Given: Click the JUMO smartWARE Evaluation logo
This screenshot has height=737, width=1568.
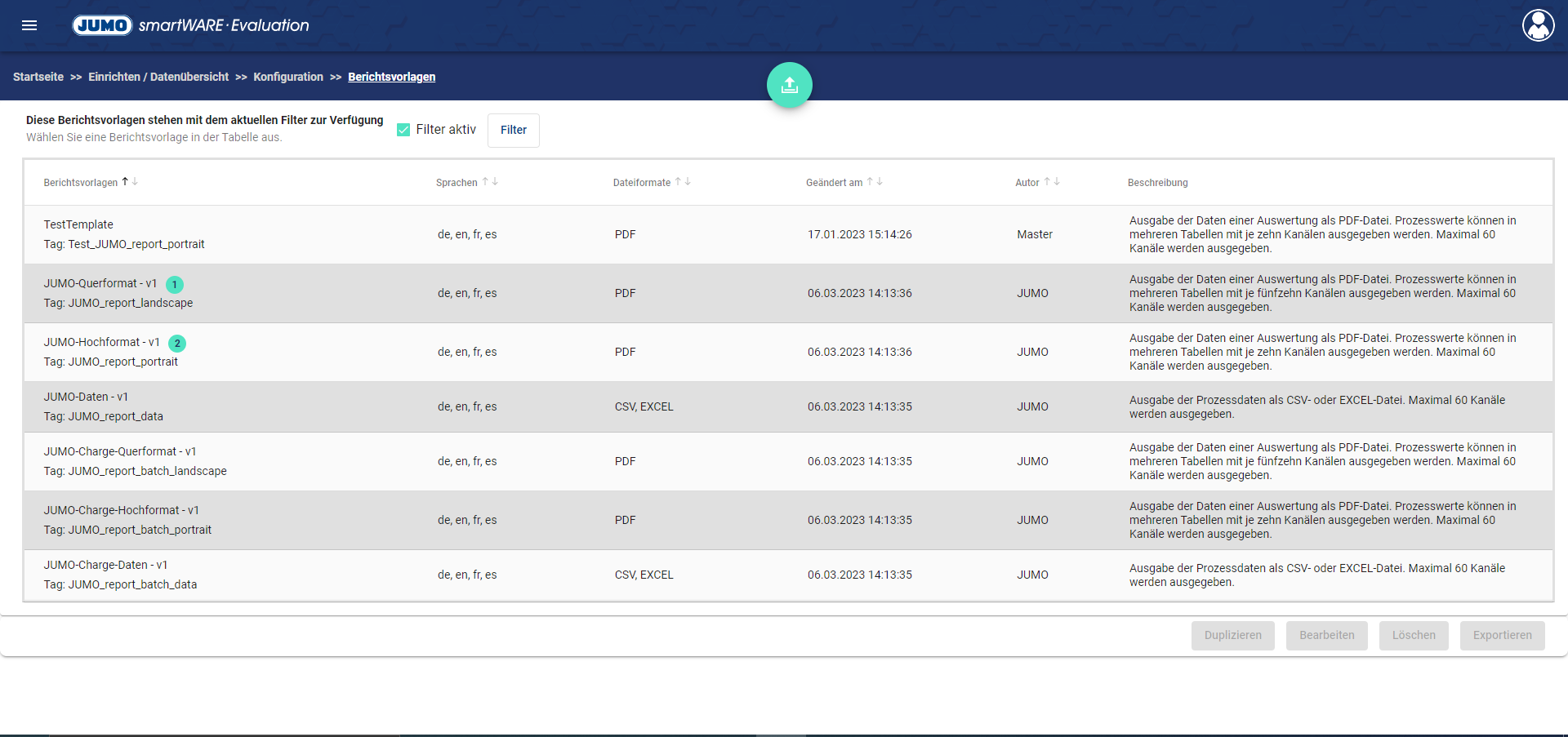Looking at the screenshot, I should tap(191, 25).
